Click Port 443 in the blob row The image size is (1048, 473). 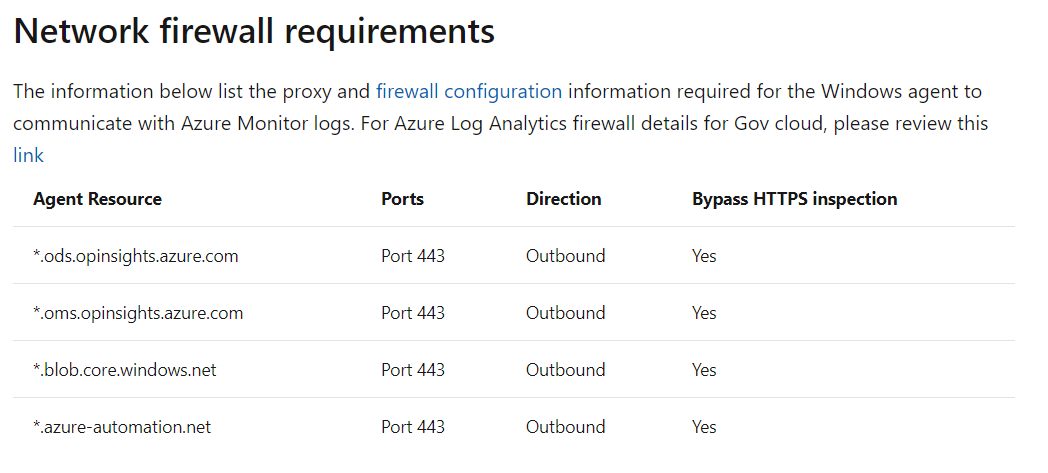pos(413,369)
